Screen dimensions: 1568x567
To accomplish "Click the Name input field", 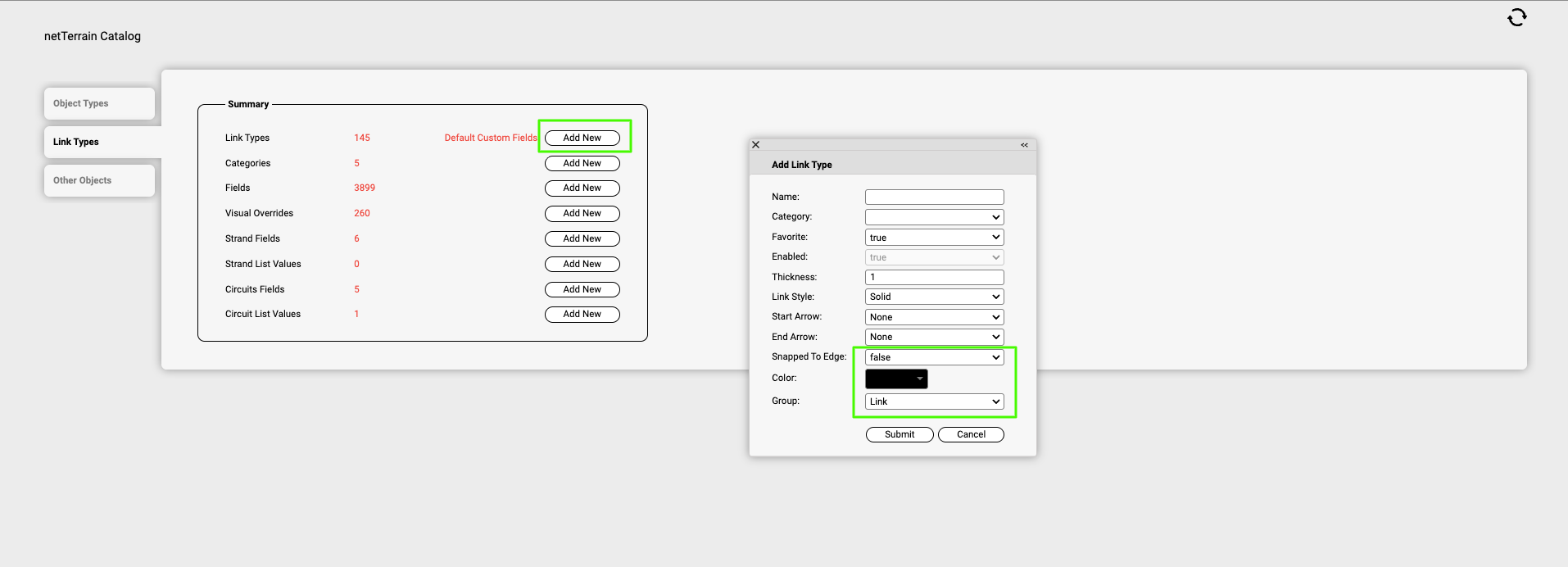I will [934, 197].
